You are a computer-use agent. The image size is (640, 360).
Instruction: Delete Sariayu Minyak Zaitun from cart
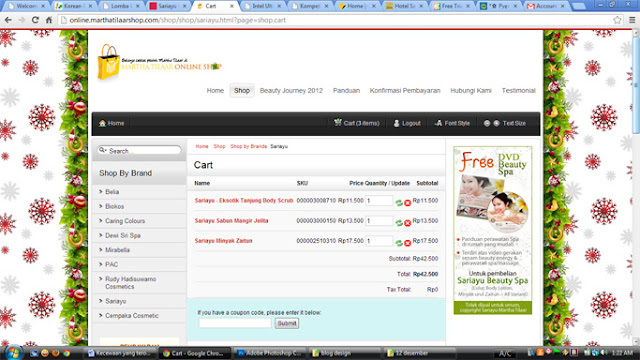[407, 243]
